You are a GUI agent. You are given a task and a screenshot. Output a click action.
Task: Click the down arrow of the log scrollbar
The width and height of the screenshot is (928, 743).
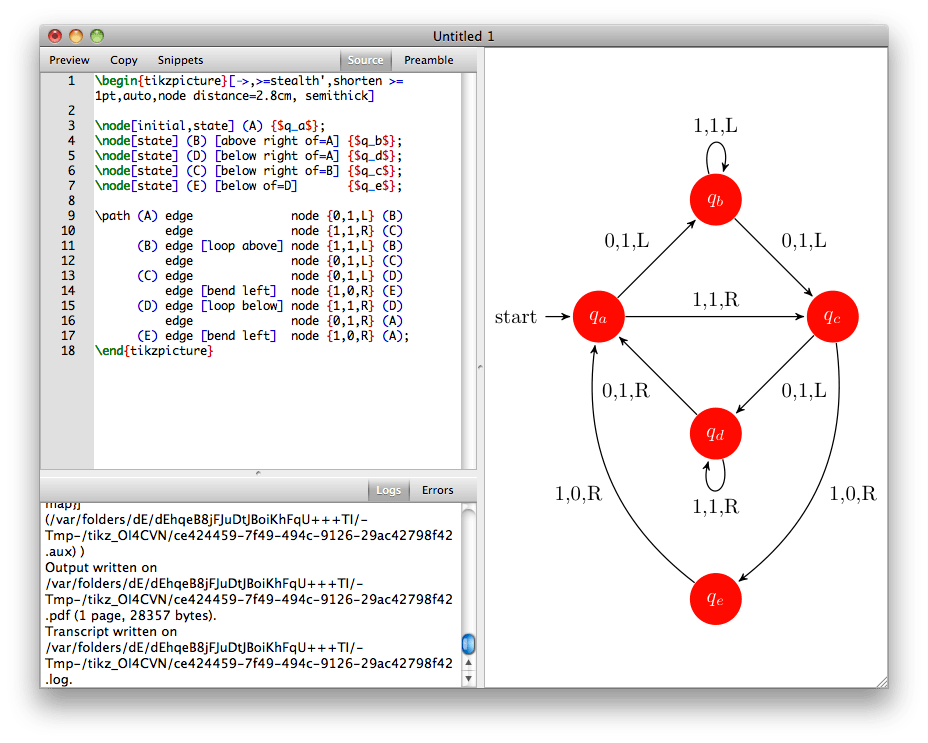pyautogui.click(x=468, y=677)
